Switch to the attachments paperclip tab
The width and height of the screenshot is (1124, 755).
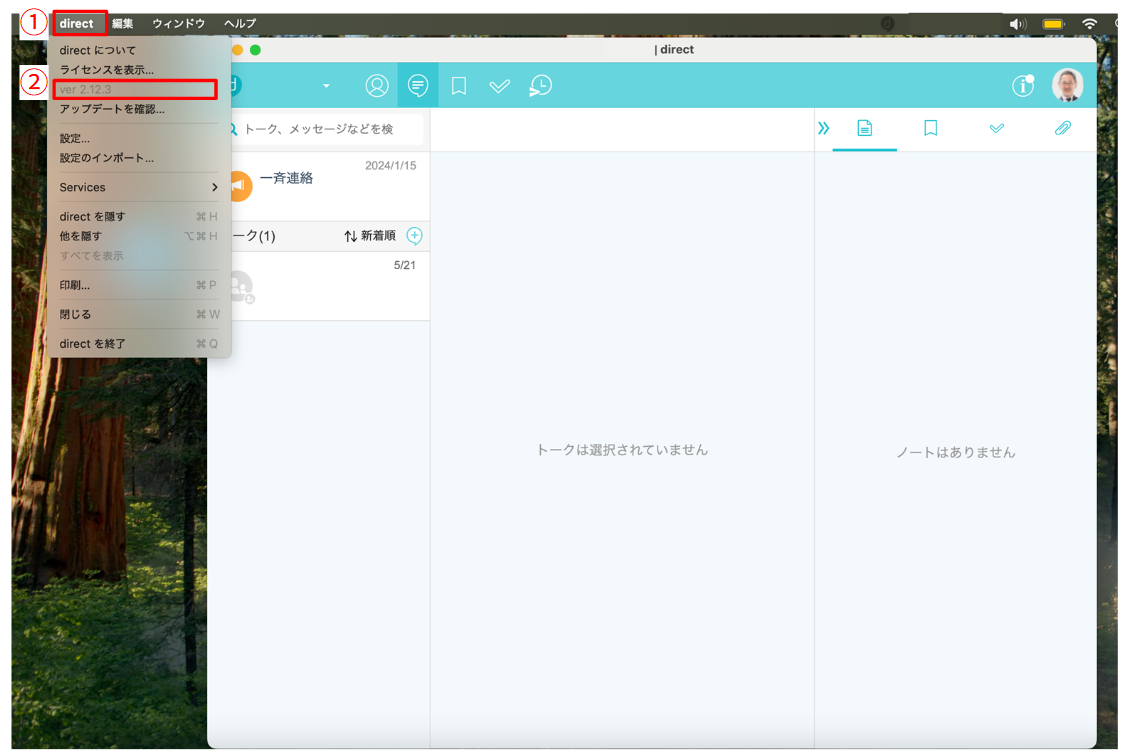click(x=1062, y=128)
